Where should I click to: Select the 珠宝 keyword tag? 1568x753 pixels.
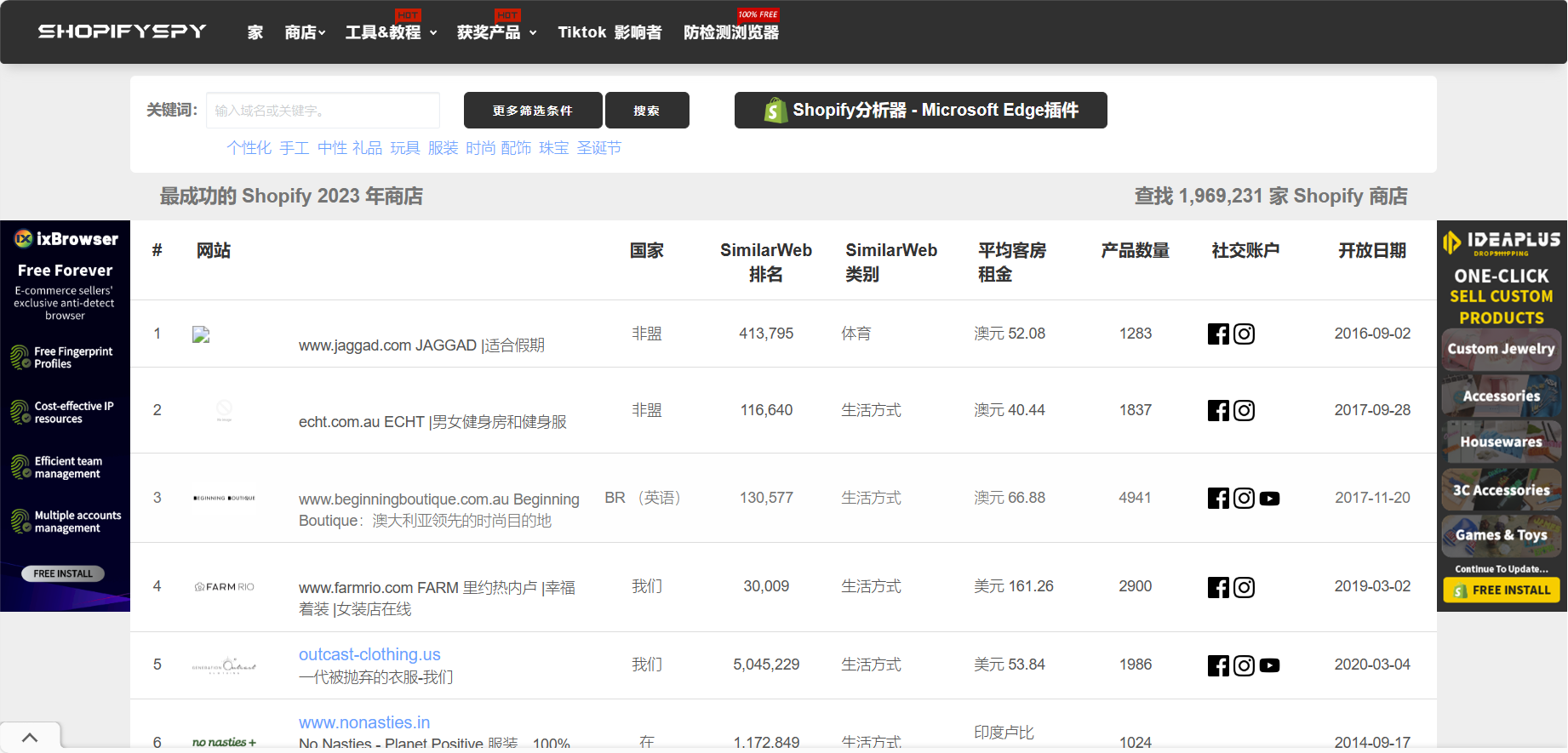[554, 148]
